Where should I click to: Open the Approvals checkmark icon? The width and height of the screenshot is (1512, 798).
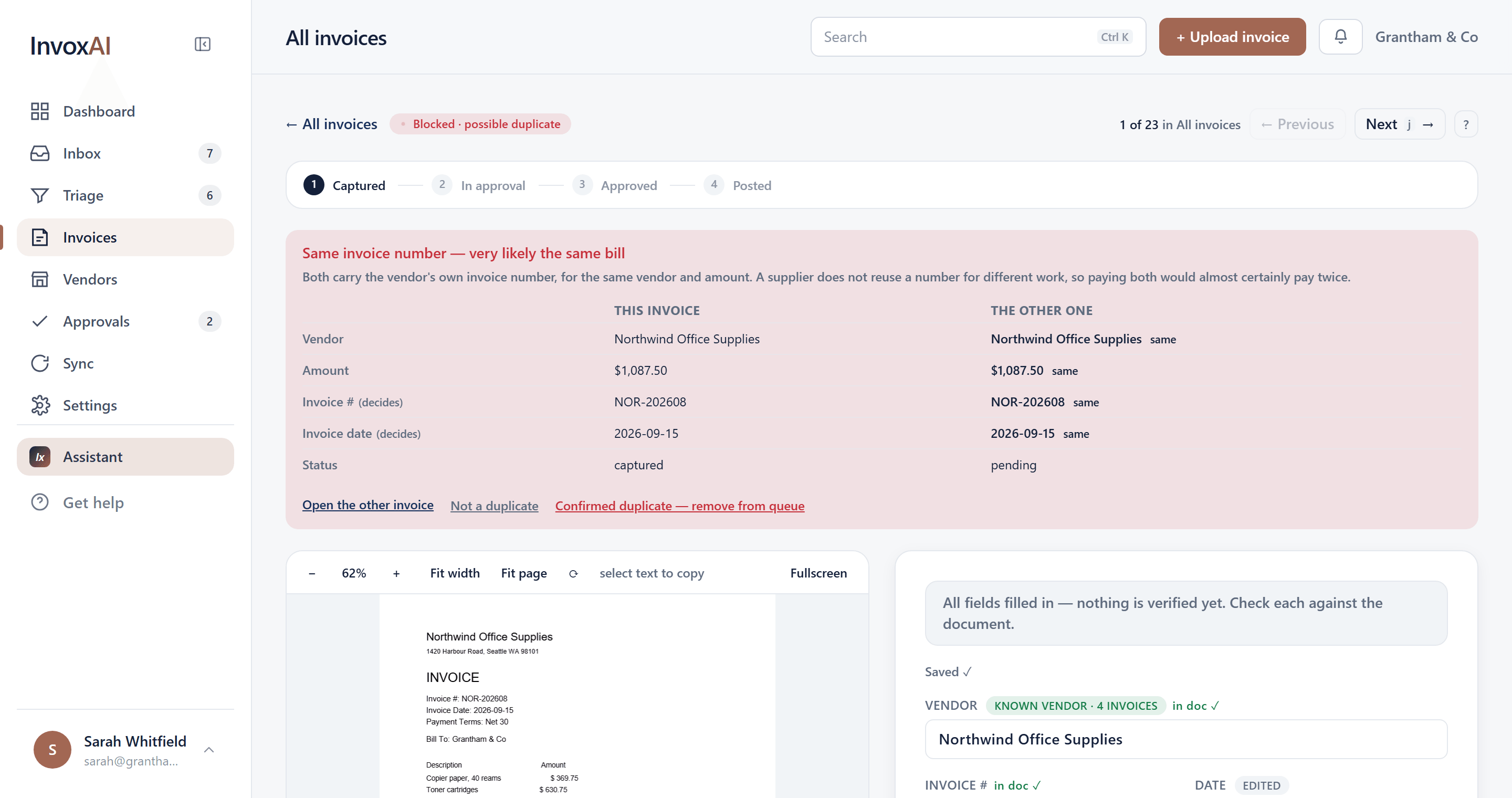40,321
